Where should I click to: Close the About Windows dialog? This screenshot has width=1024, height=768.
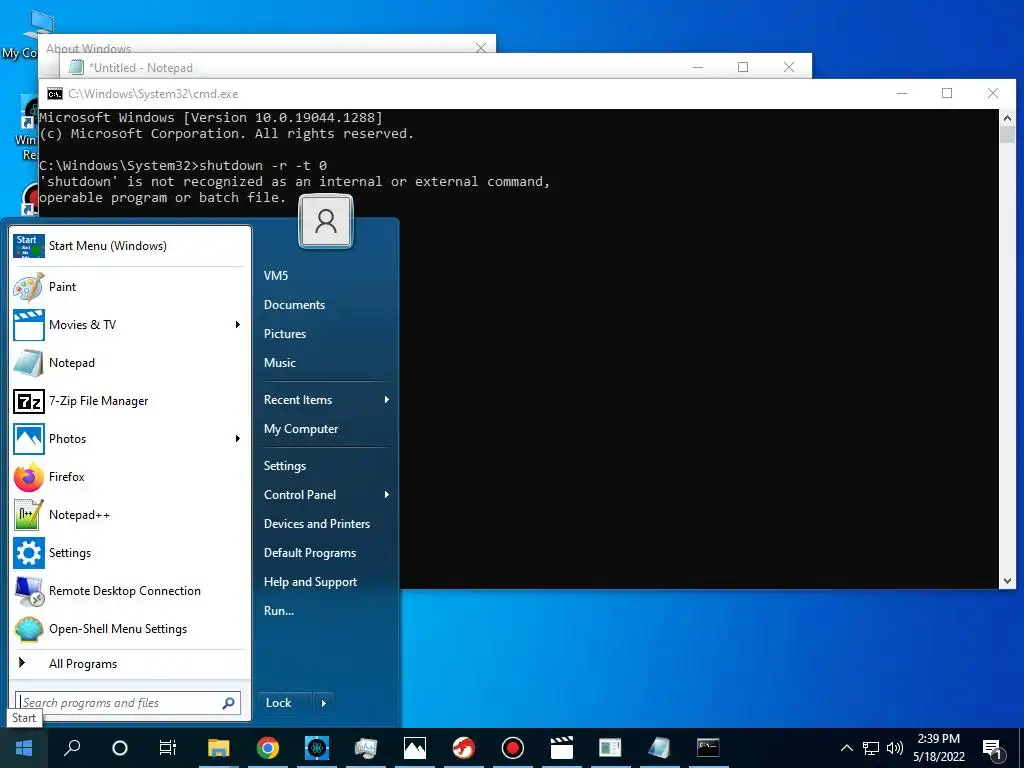tap(481, 48)
